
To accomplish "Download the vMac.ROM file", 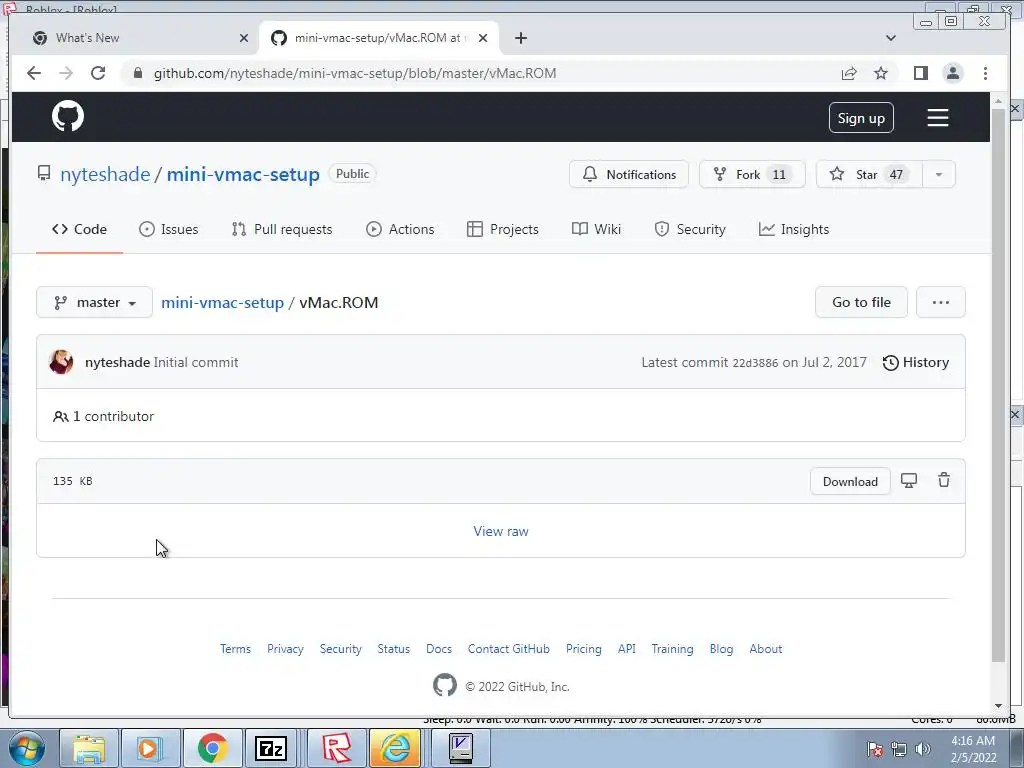I will coord(850,481).
